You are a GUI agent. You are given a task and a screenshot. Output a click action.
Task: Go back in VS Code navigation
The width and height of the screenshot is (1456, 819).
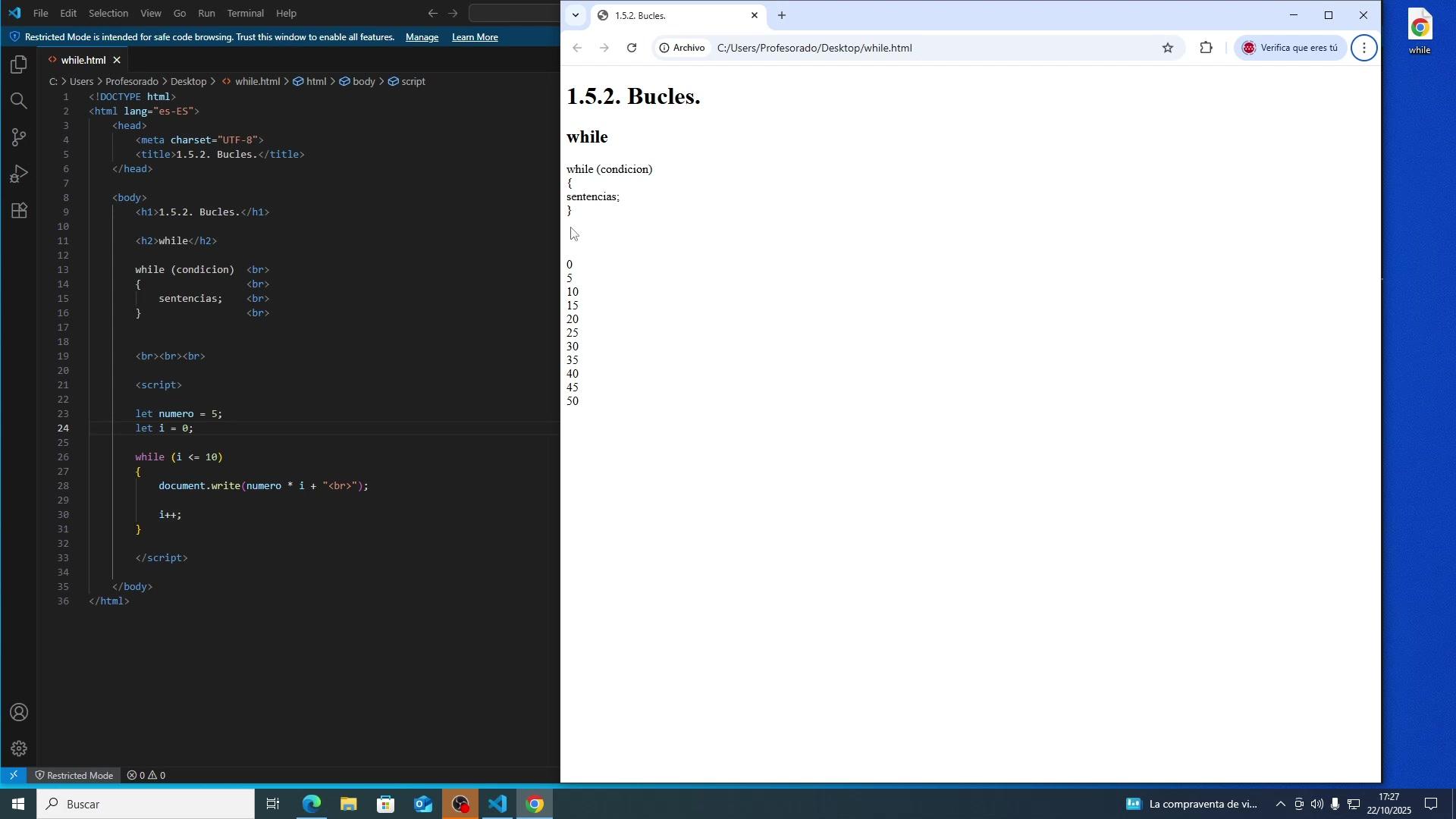(x=432, y=13)
